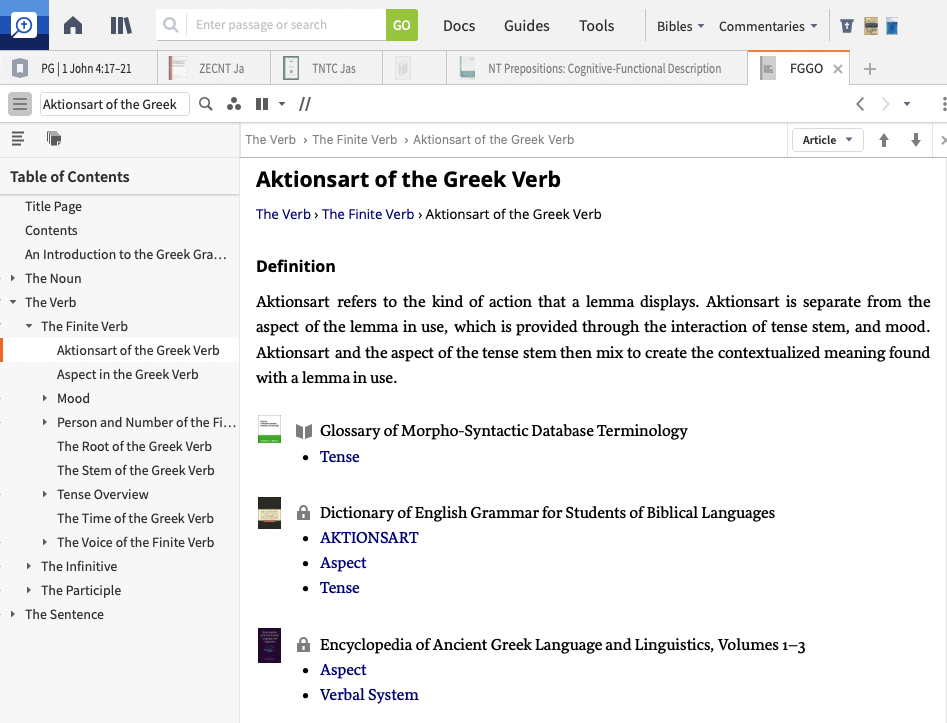
Task: Open the history dropdown arrow
Action: click(907, 104)
